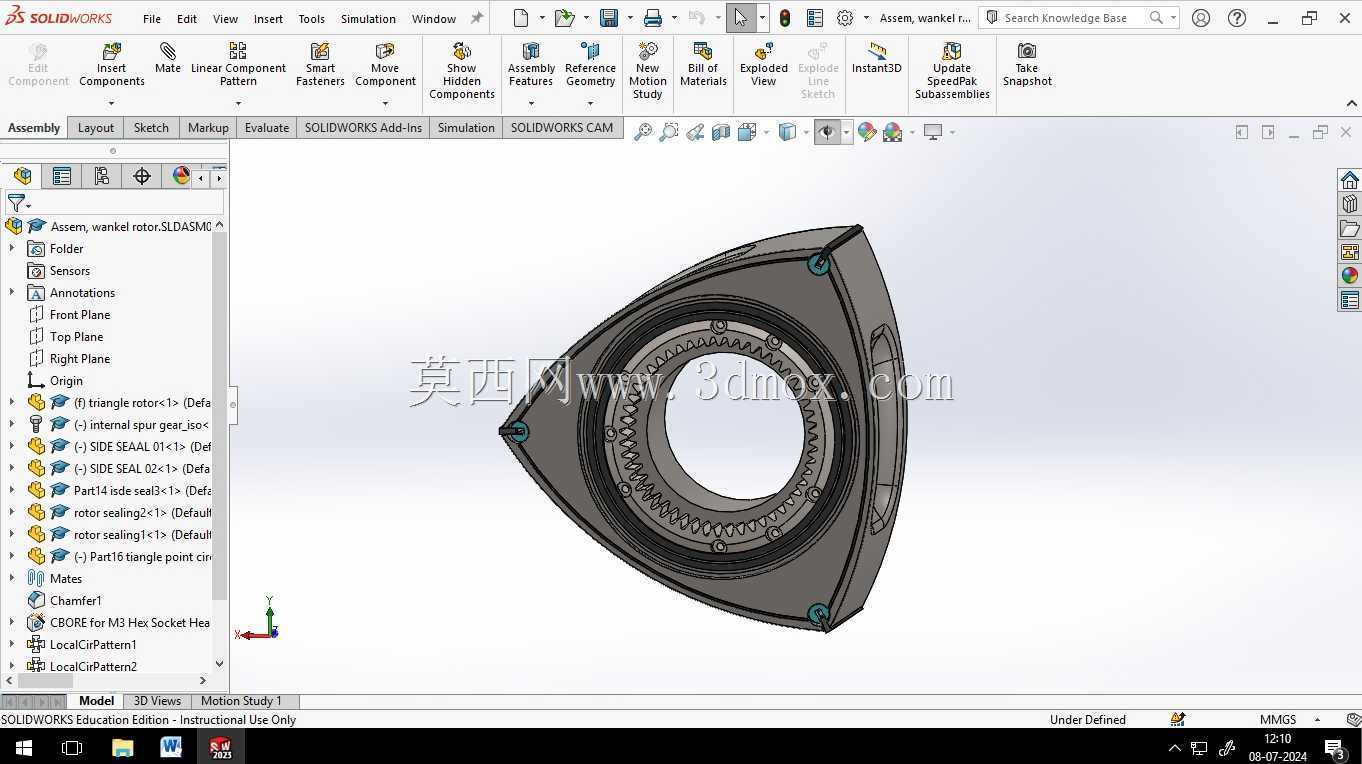Open the DimXpertManager crosshair tab
Viewport: 1362px width, 764px height.
pos(142,176)
